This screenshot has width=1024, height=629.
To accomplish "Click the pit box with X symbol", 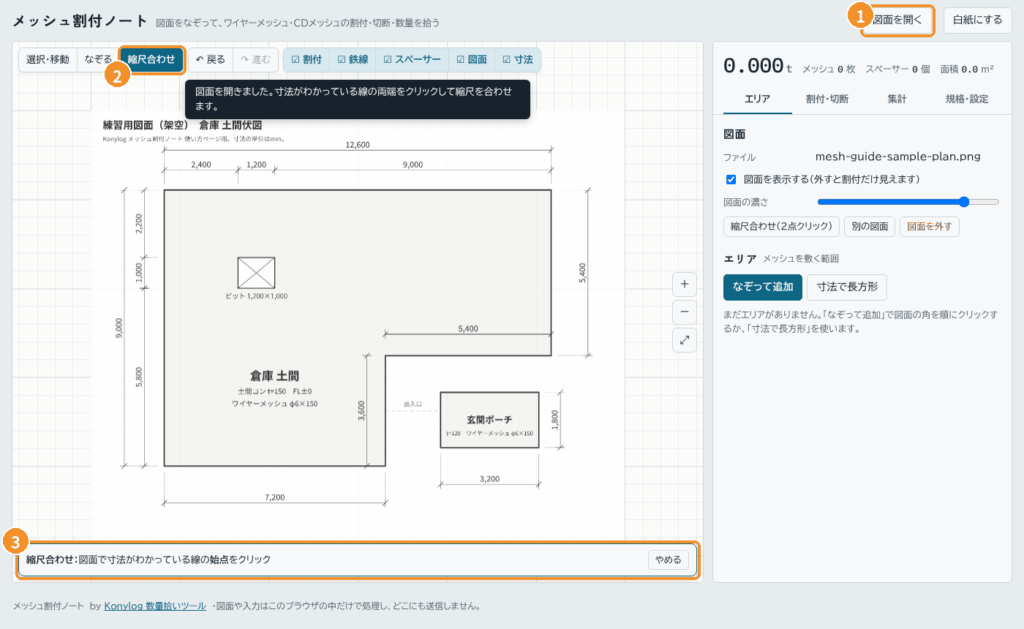I will pos(256,273).
